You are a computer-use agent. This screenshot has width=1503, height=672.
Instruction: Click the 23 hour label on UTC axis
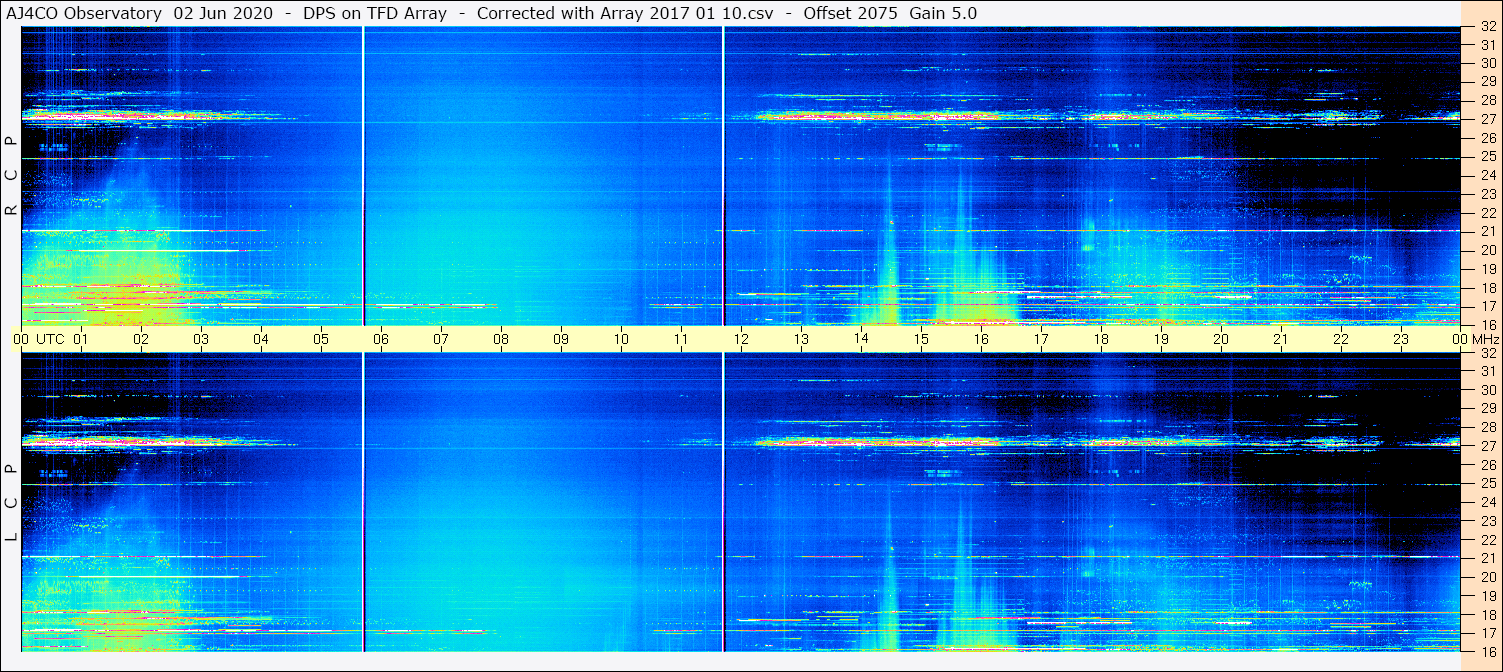pos(1401,339)
